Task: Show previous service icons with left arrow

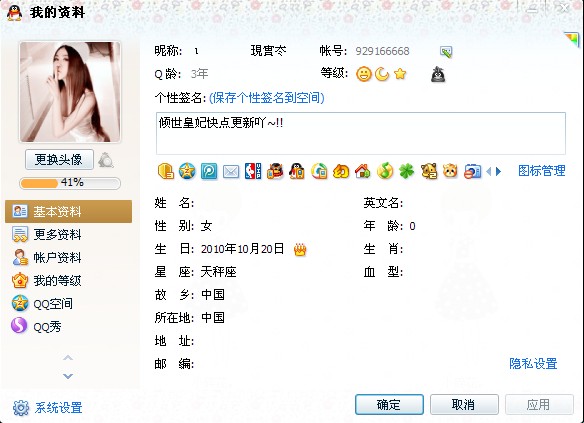Action: click(x=489, y=172)
